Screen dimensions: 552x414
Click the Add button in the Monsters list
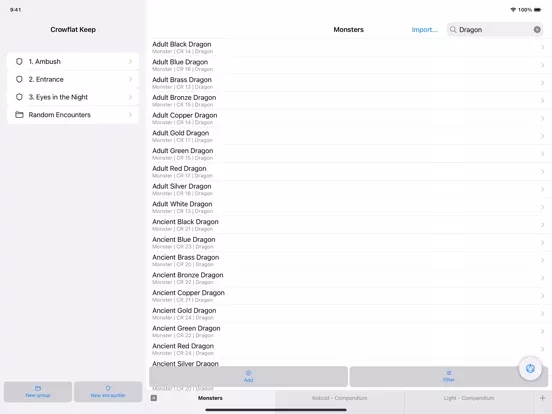point(249,376)
